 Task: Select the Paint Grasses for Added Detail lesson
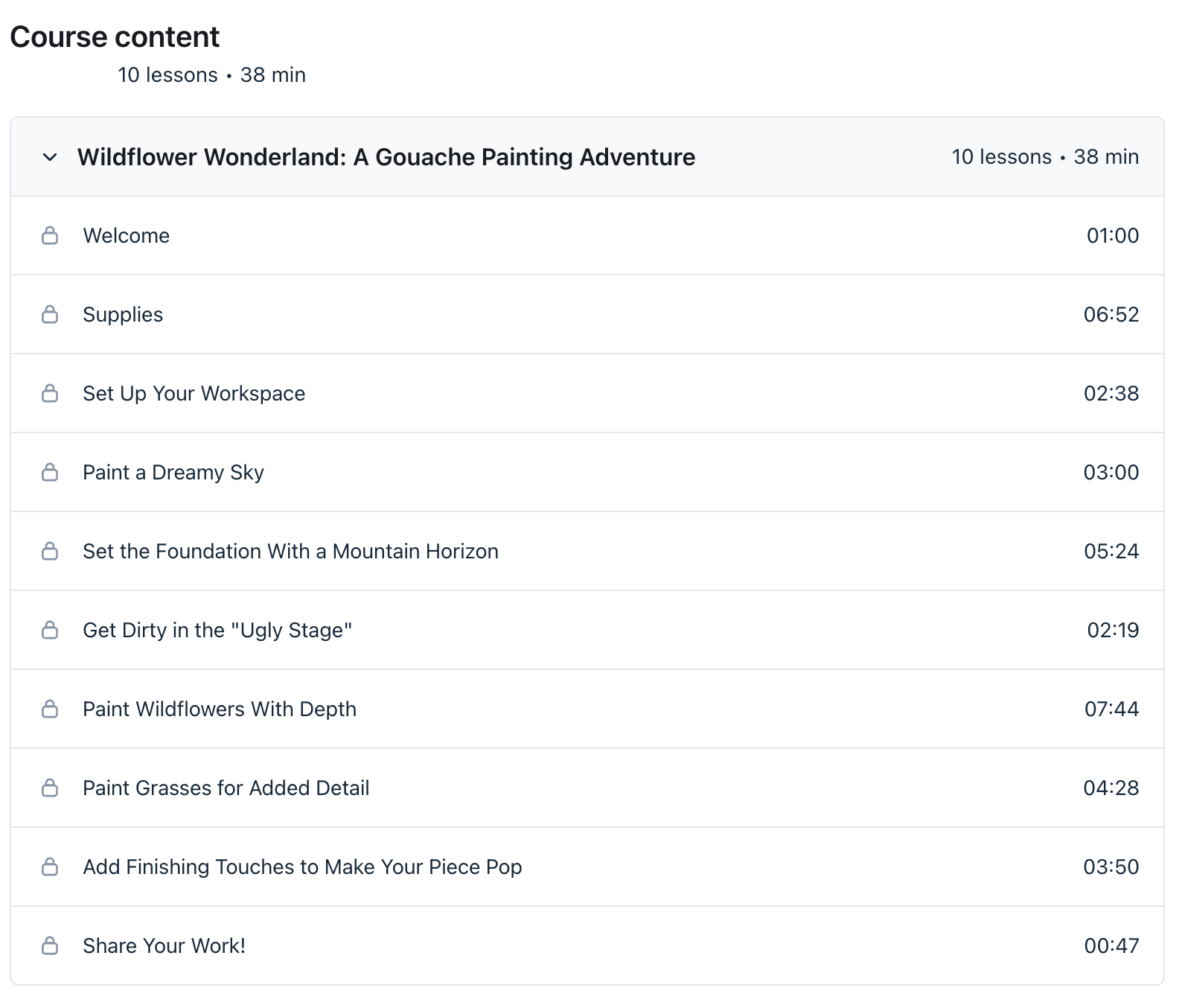tap(226, 788)
